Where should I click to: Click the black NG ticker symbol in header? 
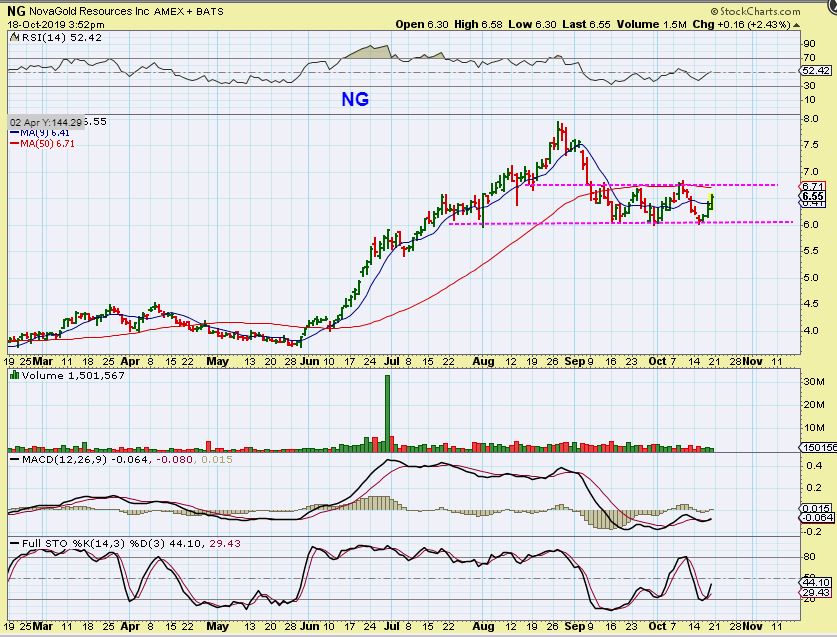click(x=16, y=11)
